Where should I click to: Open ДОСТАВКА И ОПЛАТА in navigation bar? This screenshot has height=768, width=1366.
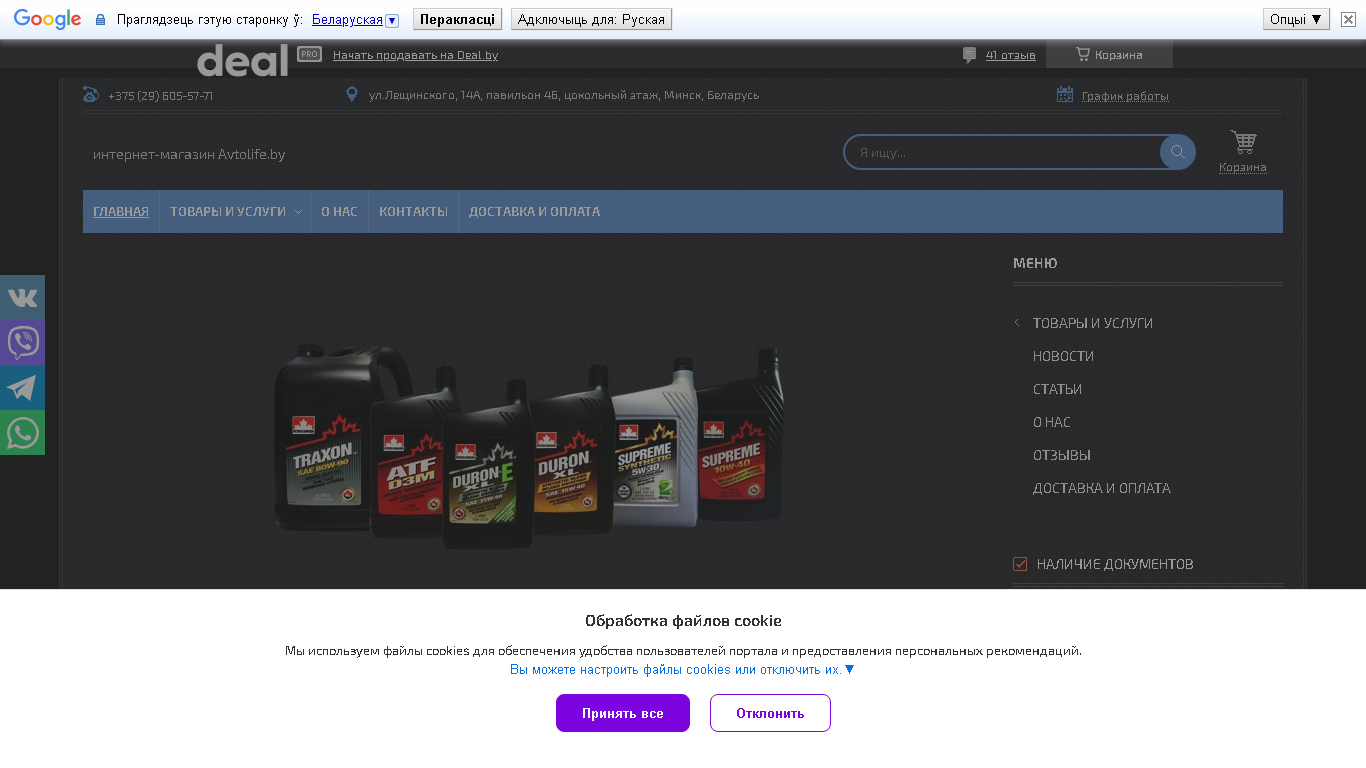click(x=534, y=212)
